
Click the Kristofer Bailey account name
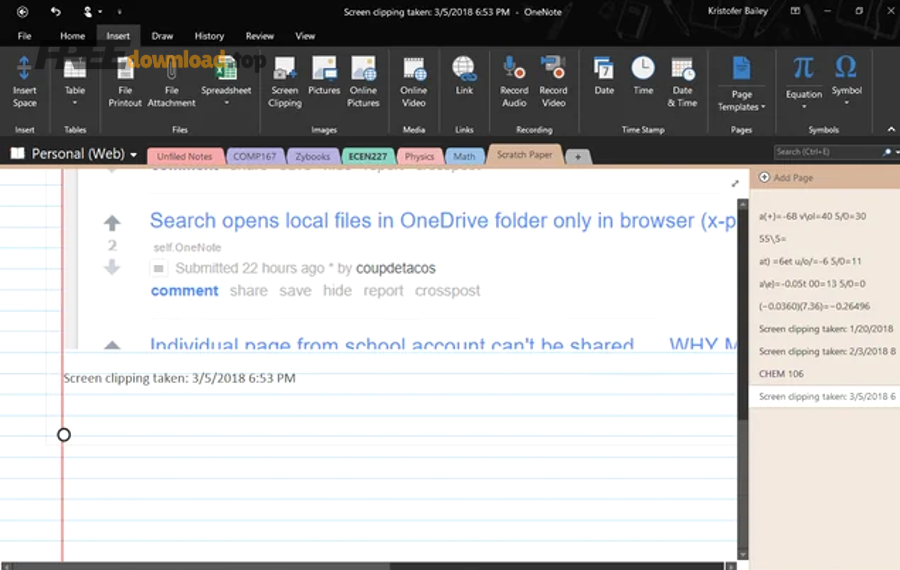pos(738,11)
